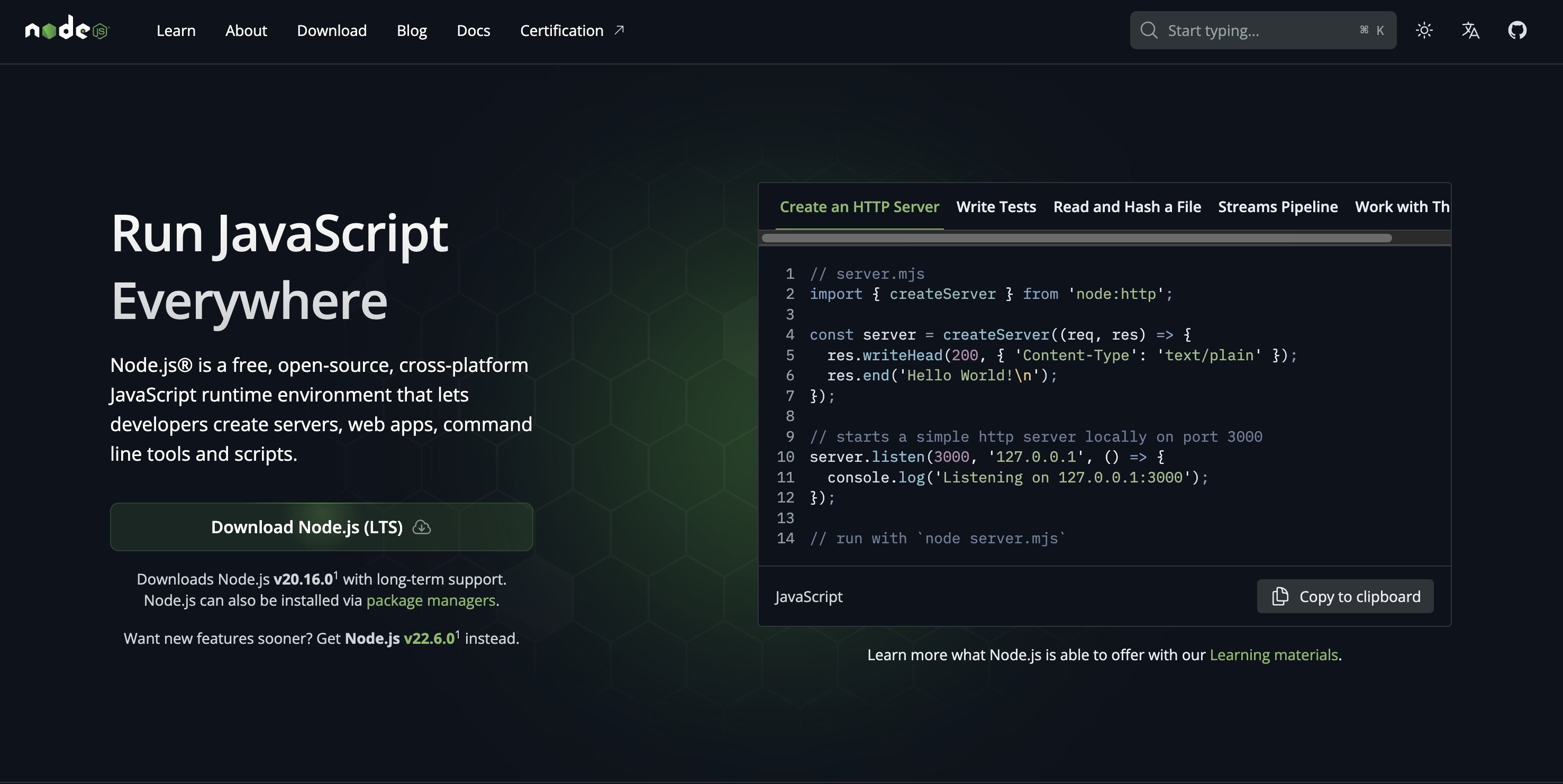1563x784 pixels.
Task: Switch to the Write Tests tab
Action: coord(996,207)
